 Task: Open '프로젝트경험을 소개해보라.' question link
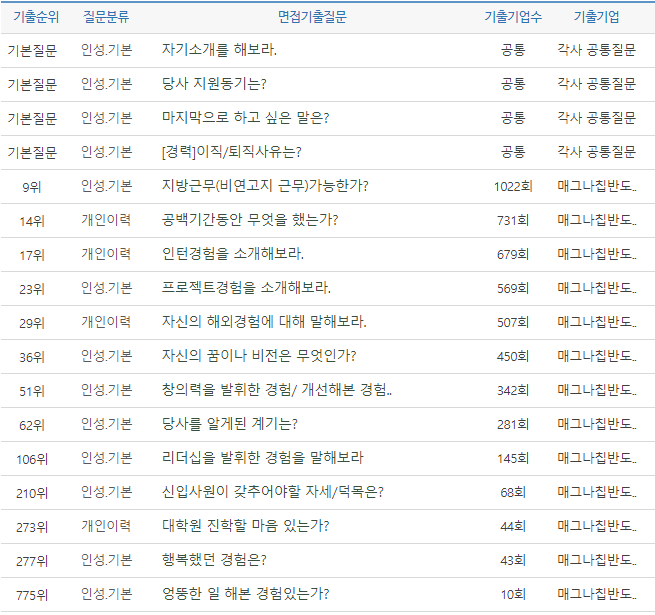(246, 288)
